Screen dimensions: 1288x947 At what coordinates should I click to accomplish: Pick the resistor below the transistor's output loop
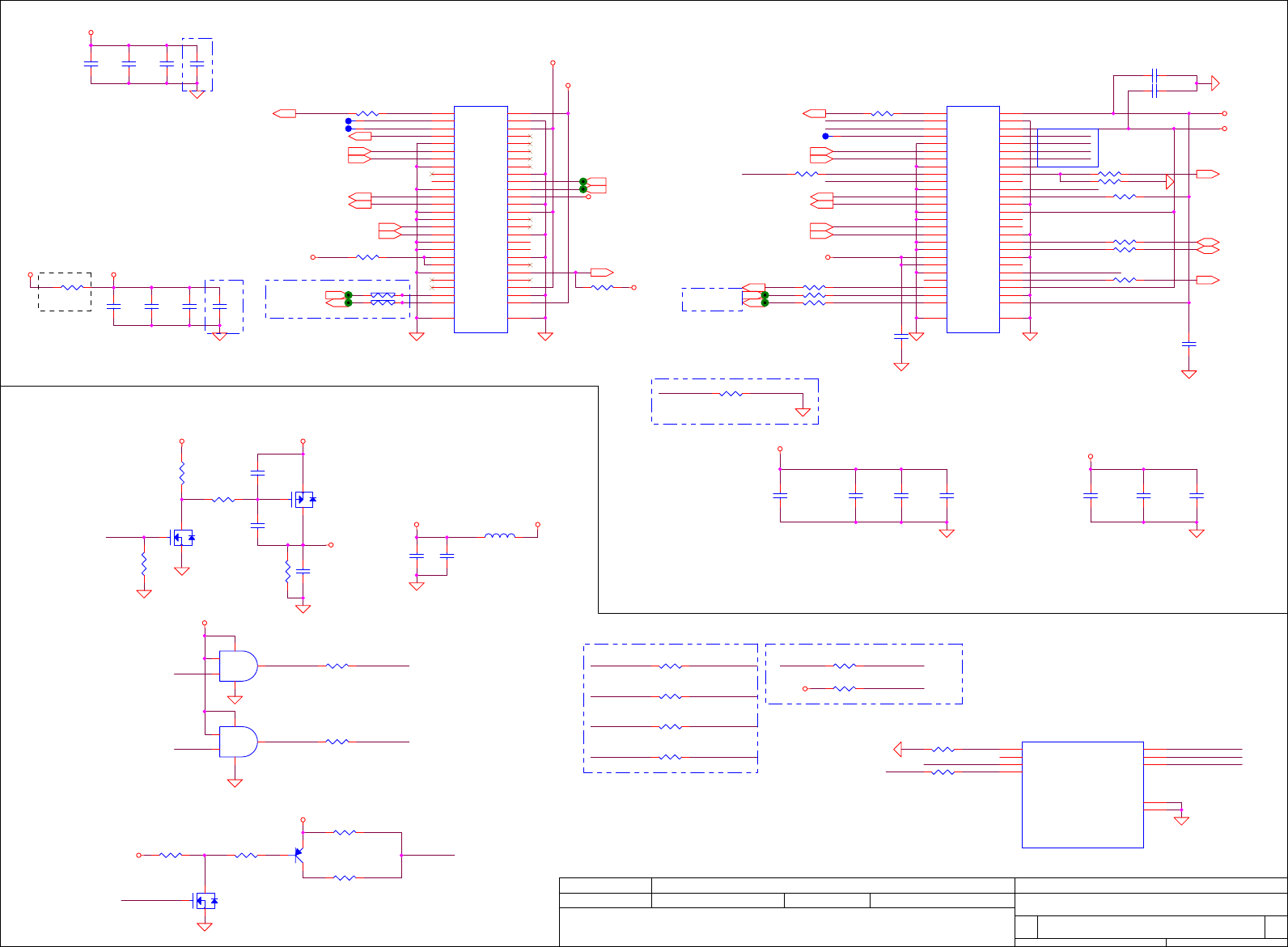345,877
